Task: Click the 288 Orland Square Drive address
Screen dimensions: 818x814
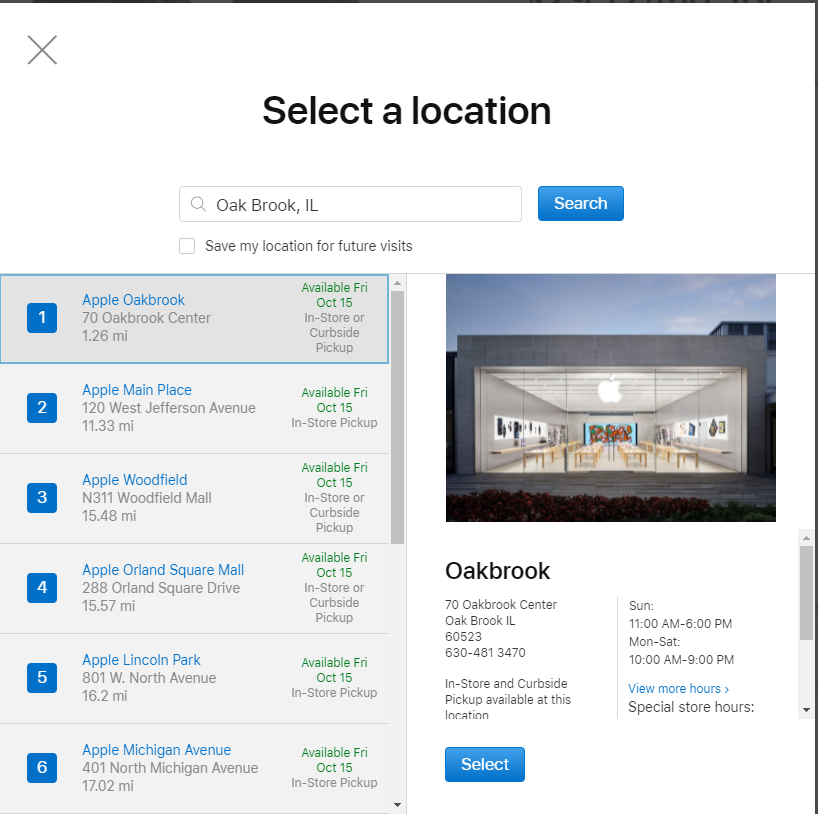Action: click(x=161, y=588)
